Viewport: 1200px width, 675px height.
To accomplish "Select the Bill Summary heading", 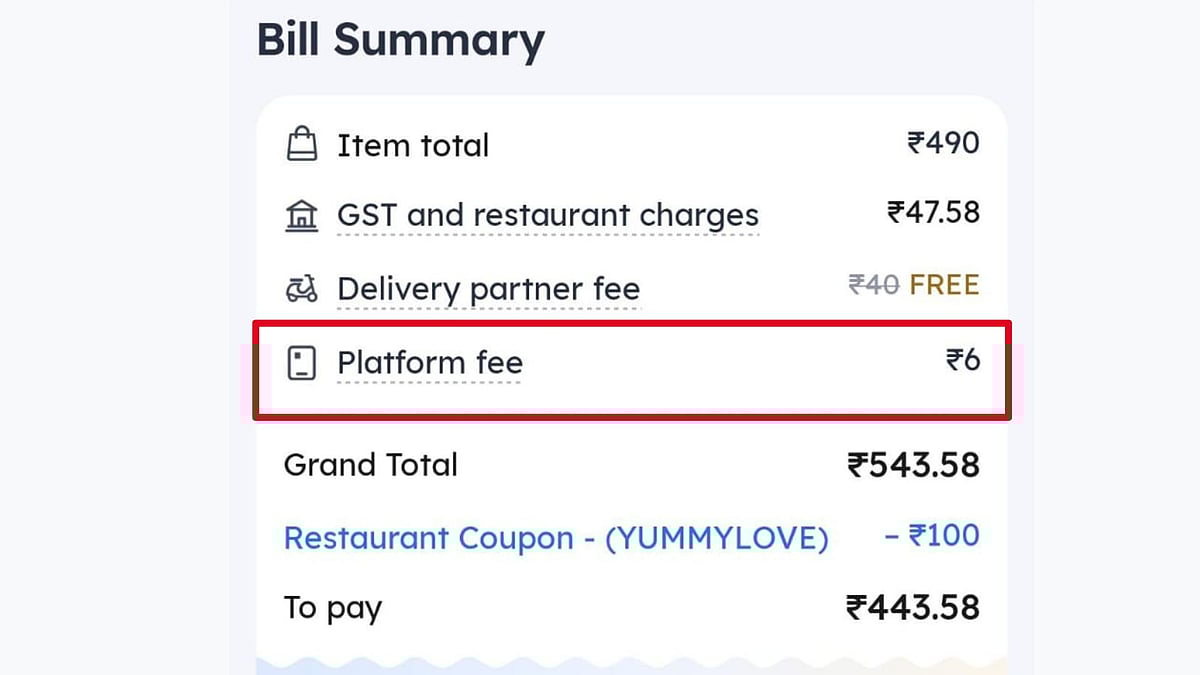I will (401, 39).
